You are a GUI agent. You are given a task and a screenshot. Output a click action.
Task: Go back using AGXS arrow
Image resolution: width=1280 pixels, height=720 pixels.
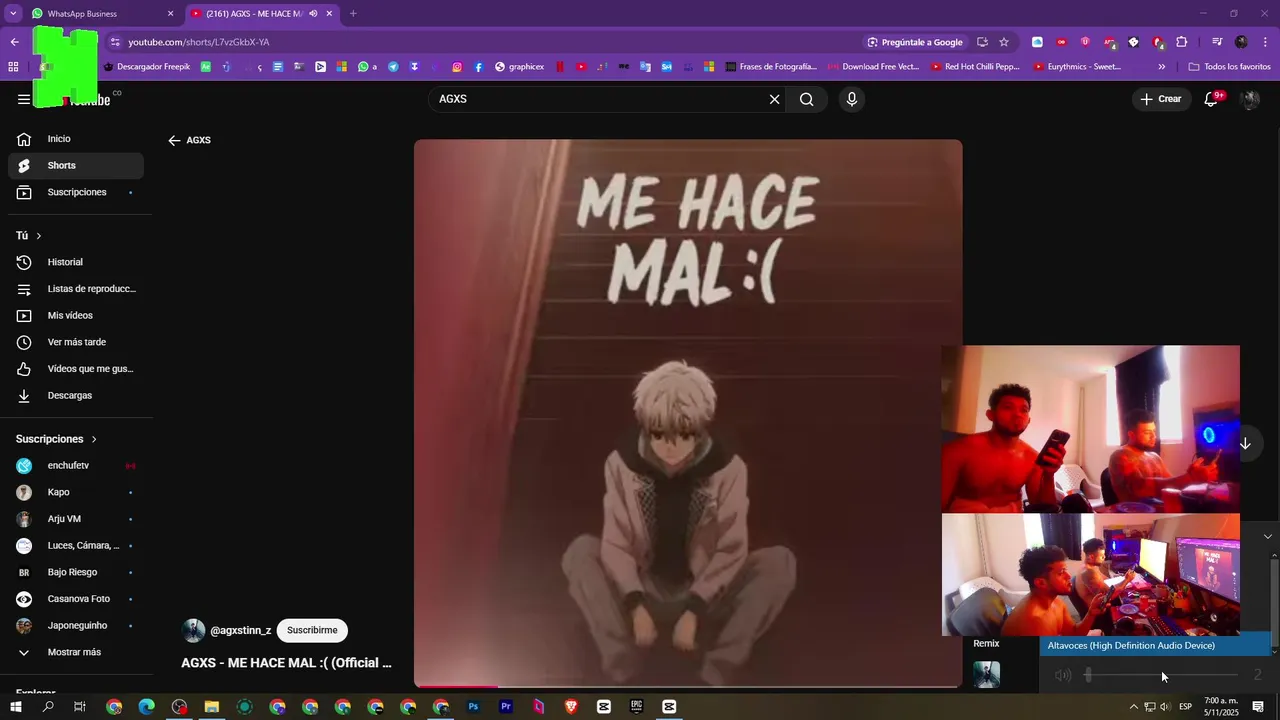(174, 140)
